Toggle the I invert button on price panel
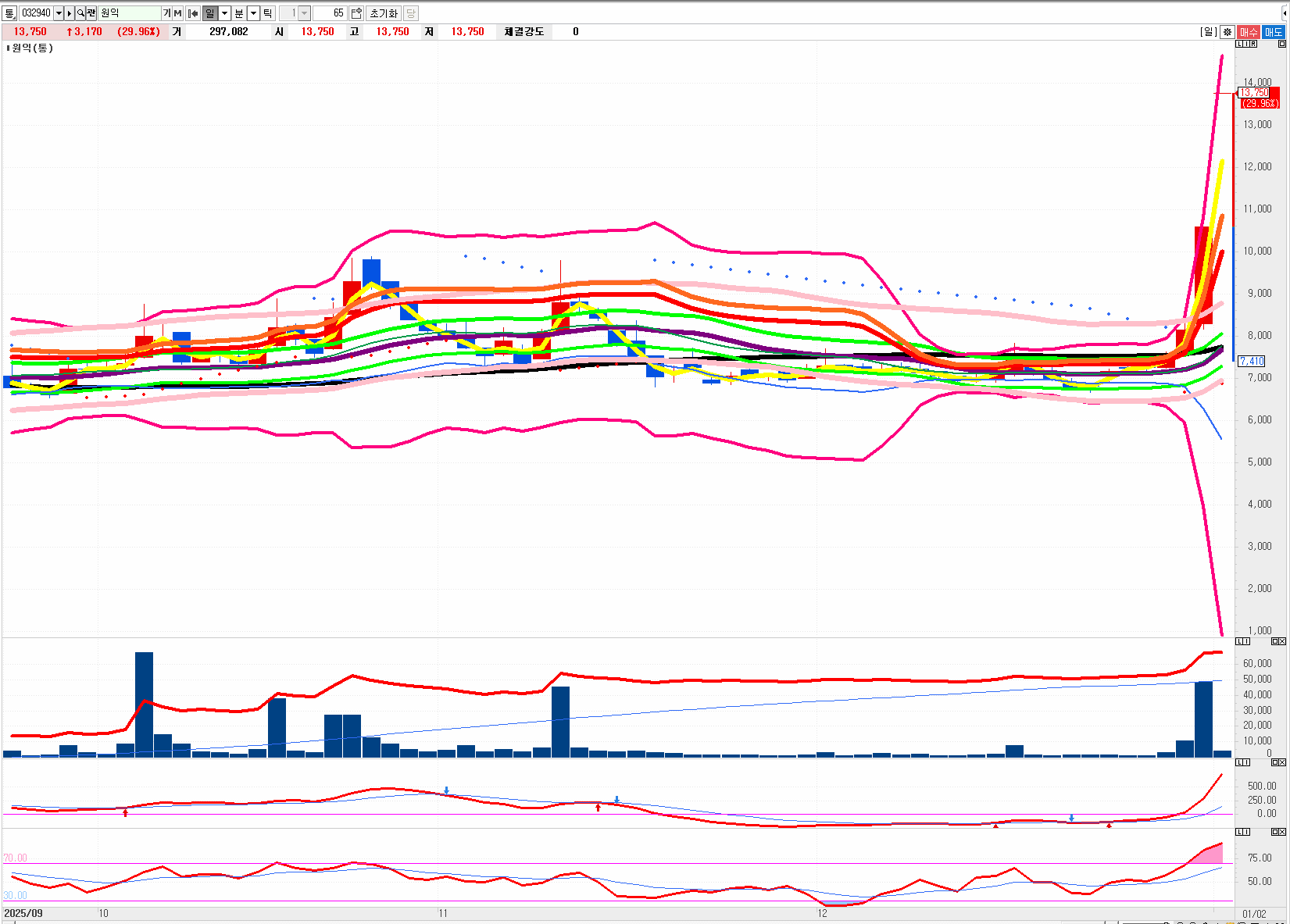Viewport: 1290px width, 924px height. point(1245,44)
